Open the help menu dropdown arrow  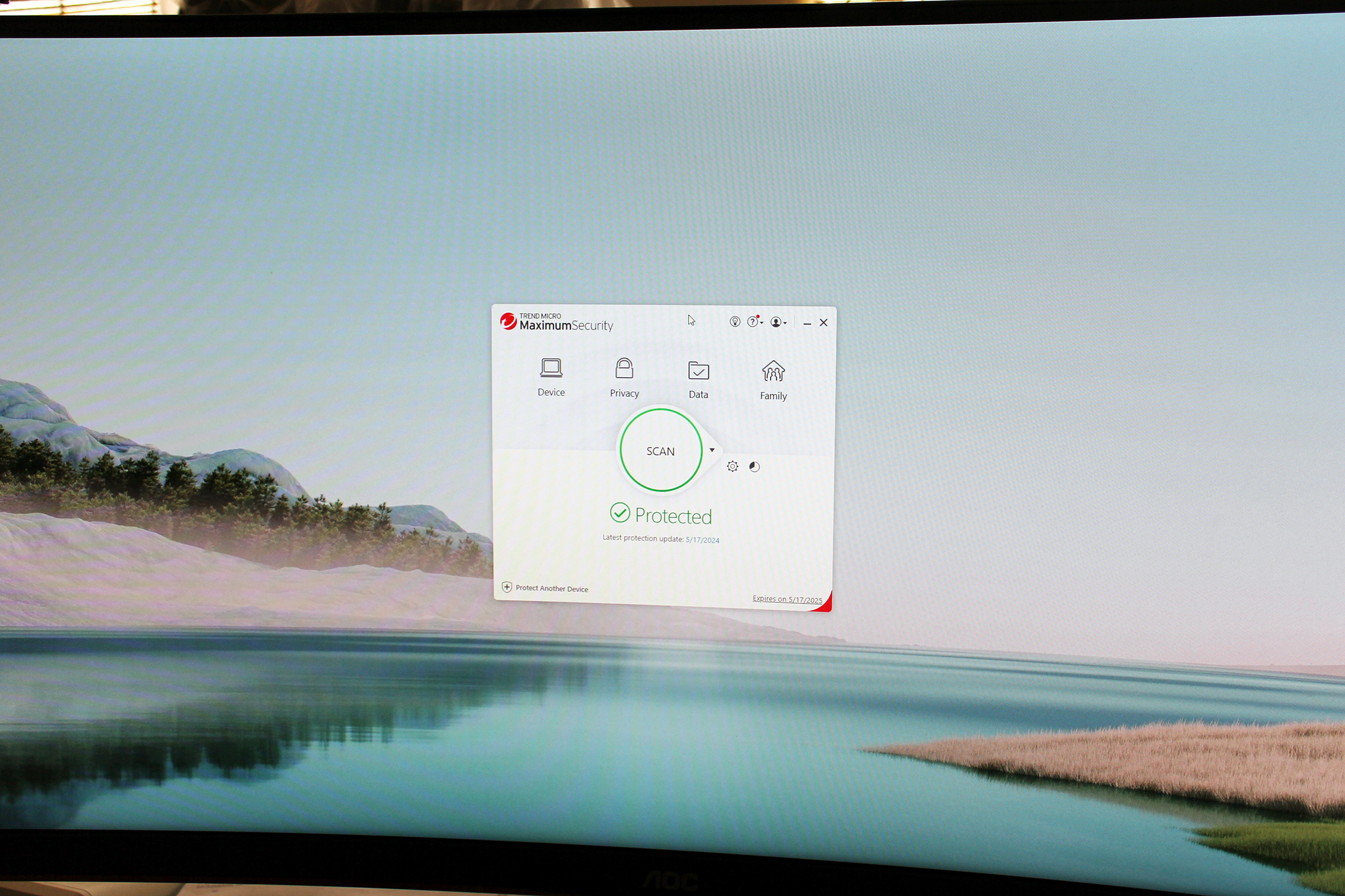762,324
